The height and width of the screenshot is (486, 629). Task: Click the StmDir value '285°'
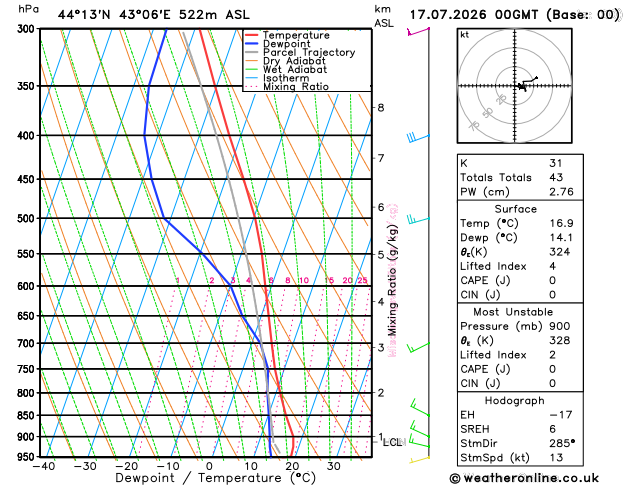pyautogui.click(x=562, y=443)
